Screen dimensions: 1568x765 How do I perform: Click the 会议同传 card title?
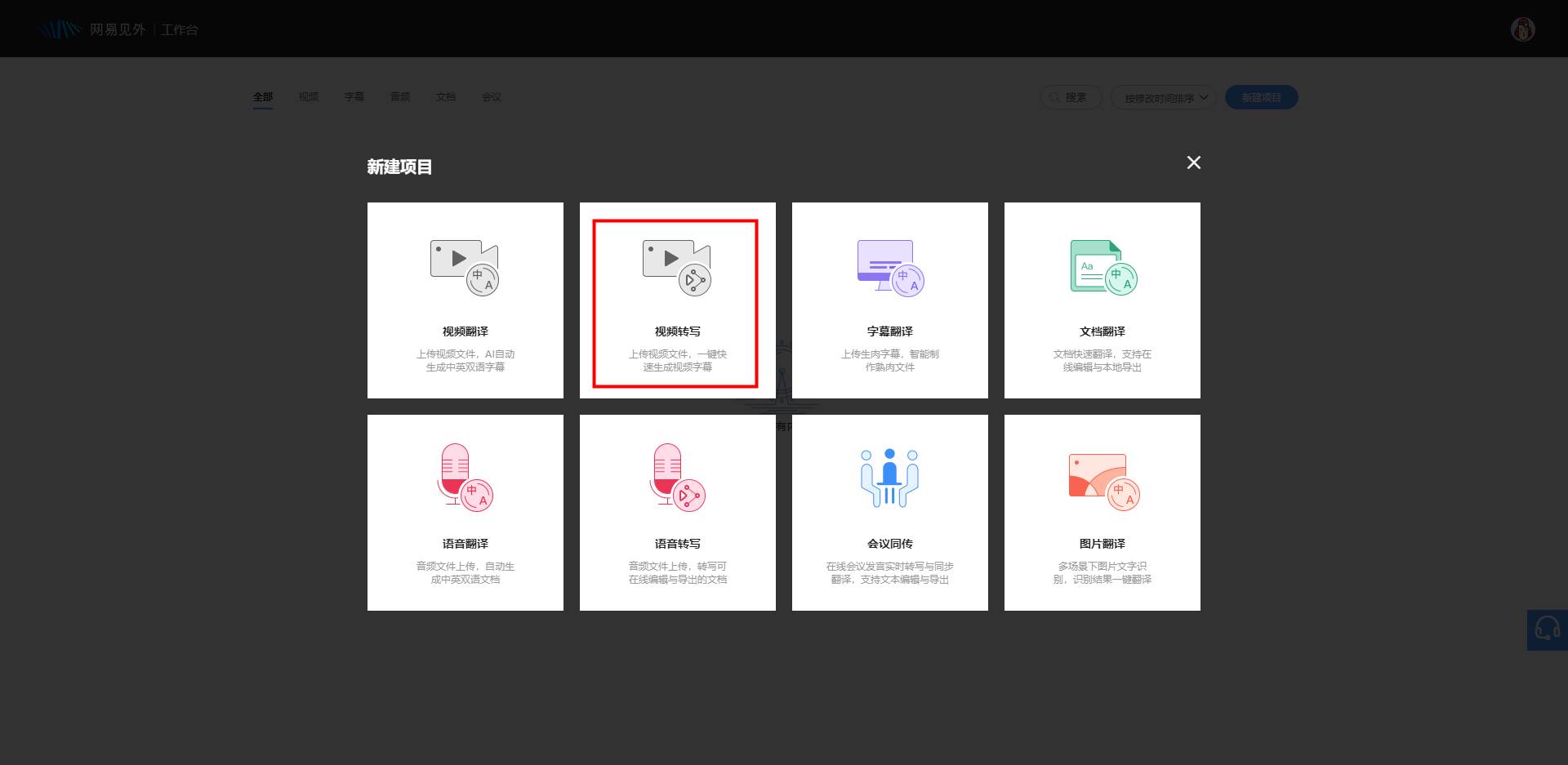(x=890, y=544)
